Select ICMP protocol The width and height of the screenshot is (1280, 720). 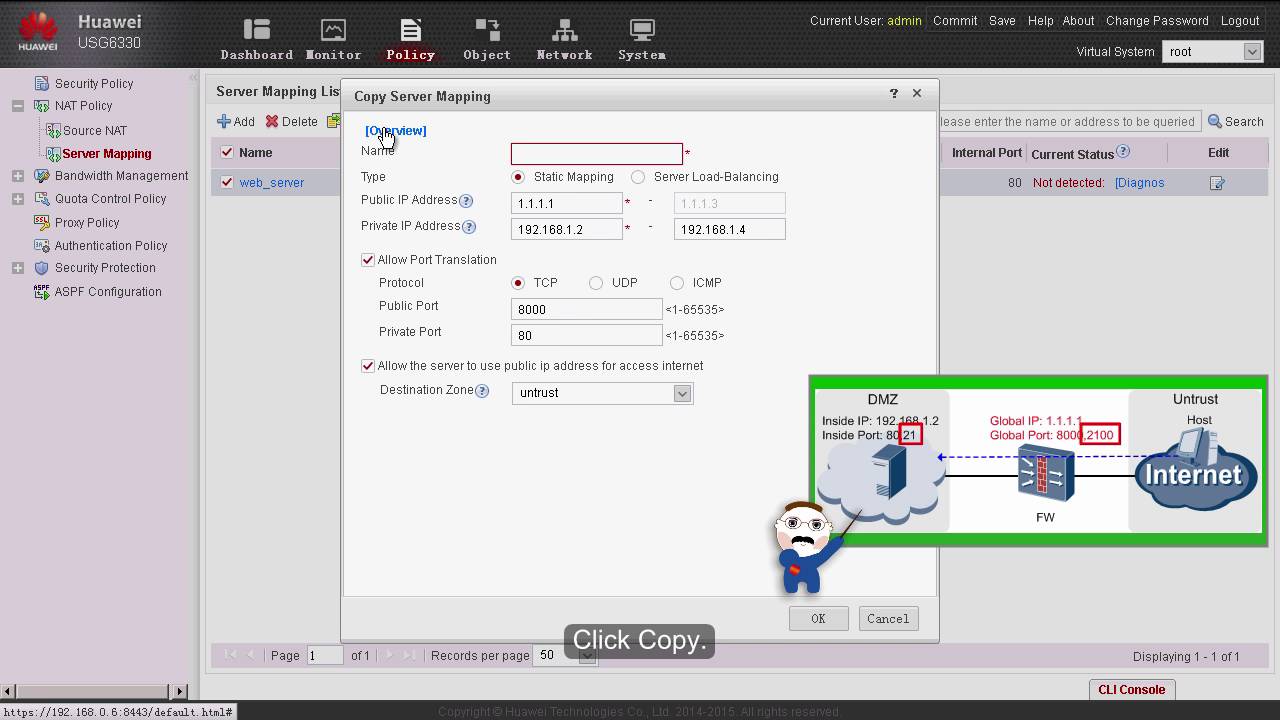677,283
